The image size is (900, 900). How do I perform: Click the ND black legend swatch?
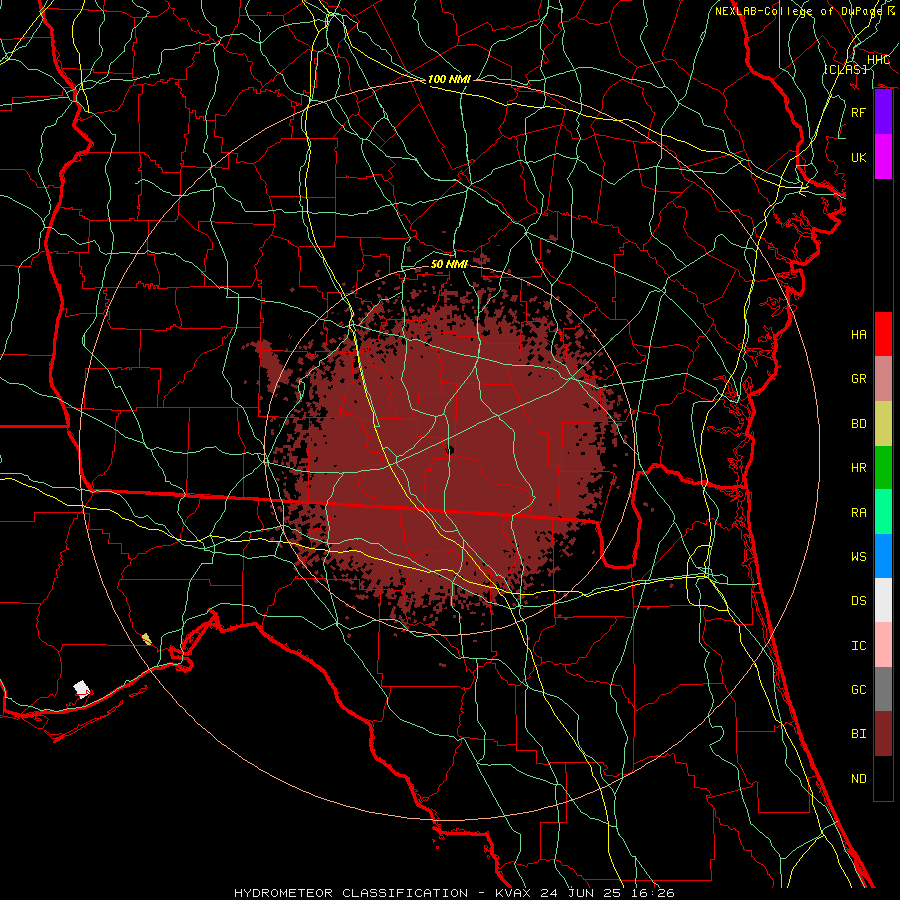(883, 778)
